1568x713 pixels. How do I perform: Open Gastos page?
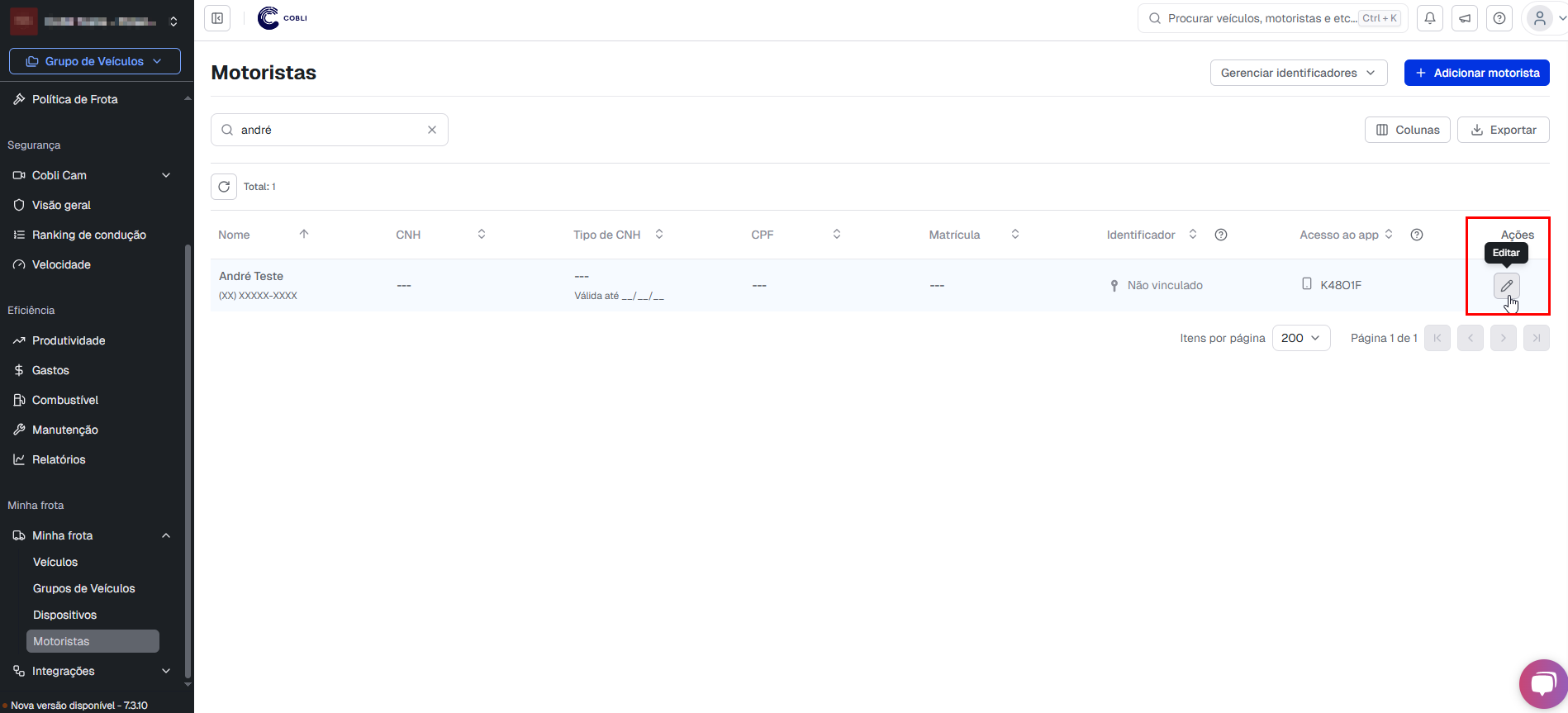point(50,370)
